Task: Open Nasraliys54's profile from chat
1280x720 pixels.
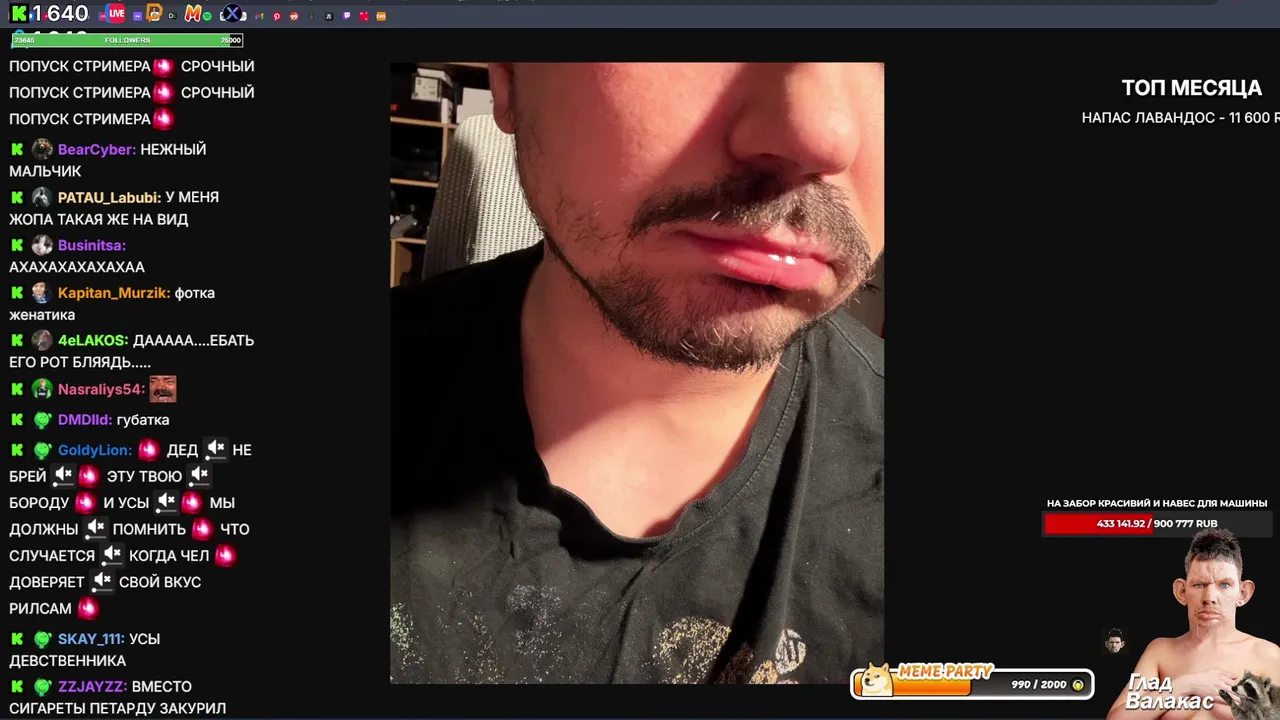Action: (x=101, y=389)
